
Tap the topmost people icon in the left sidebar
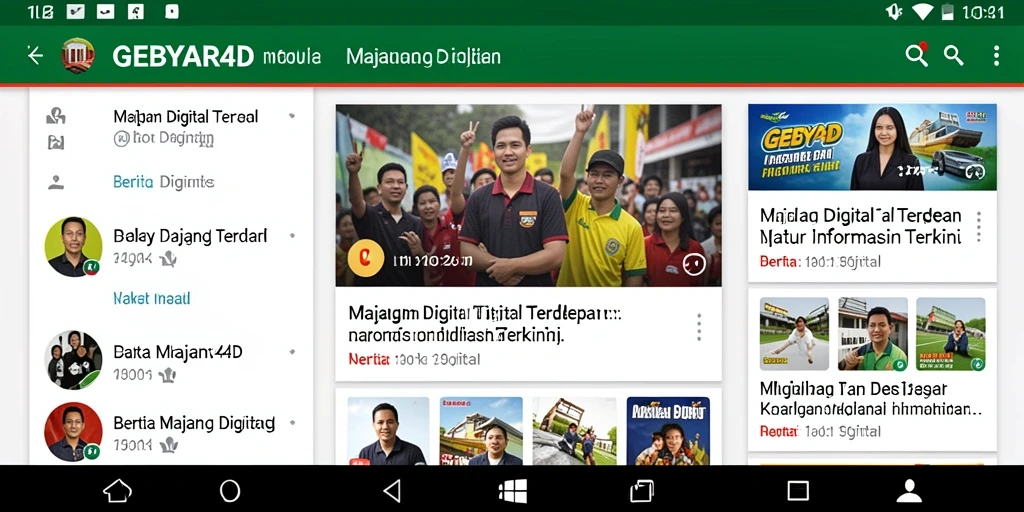point(56,117)
